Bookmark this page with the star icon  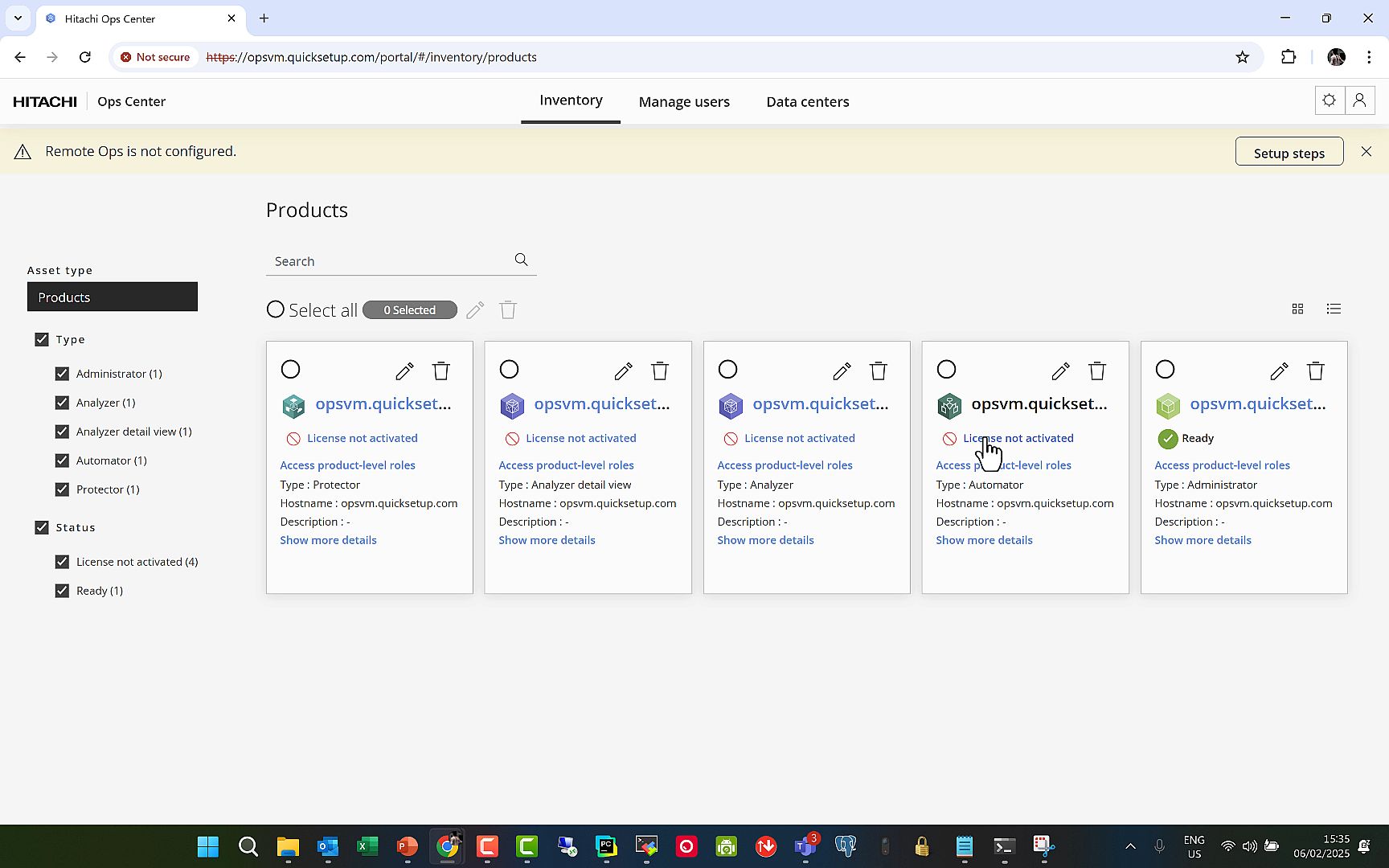(x=1243, y=57)
